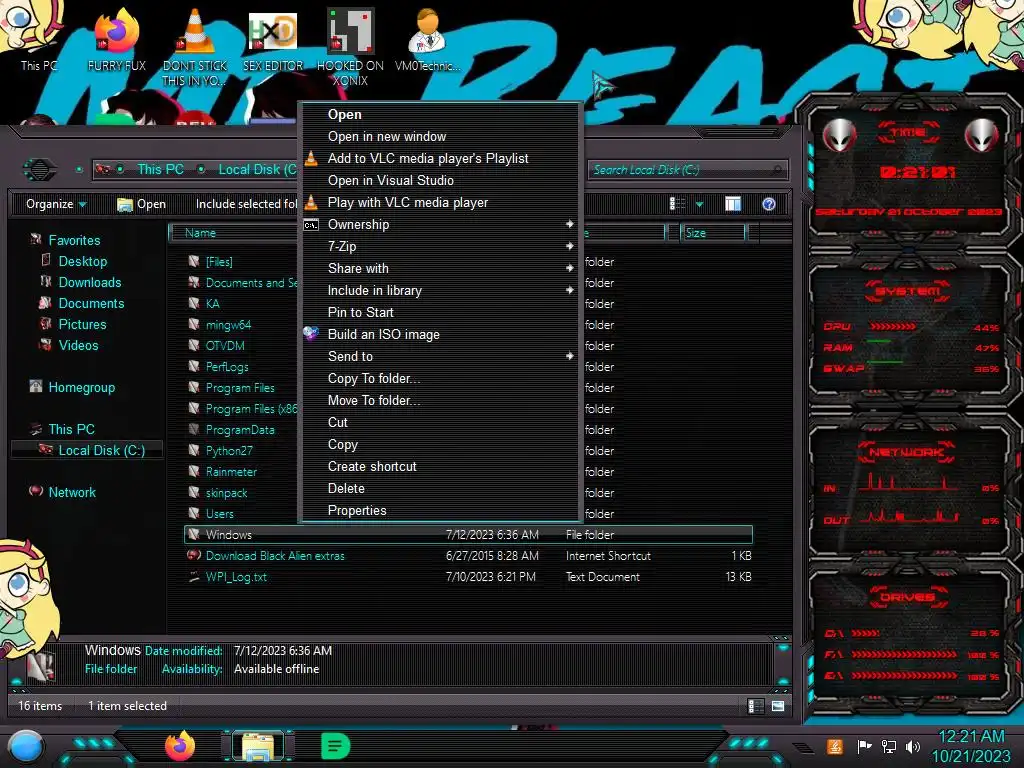Click Local Disk breadcrumb in address bar
Screen dimensions: 1024x768
click(x=257, y=169)
